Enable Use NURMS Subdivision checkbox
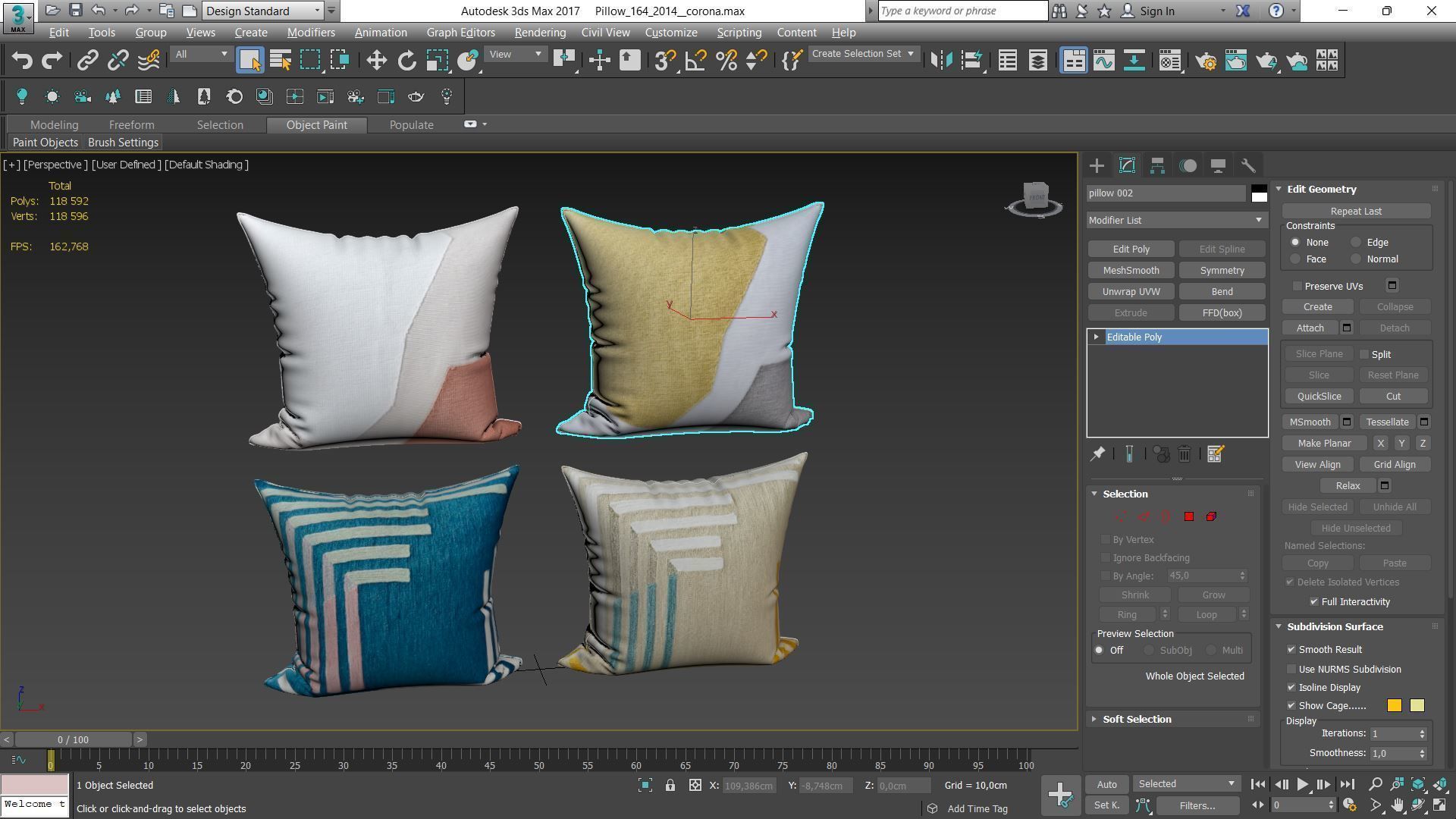 [1291, 670]
